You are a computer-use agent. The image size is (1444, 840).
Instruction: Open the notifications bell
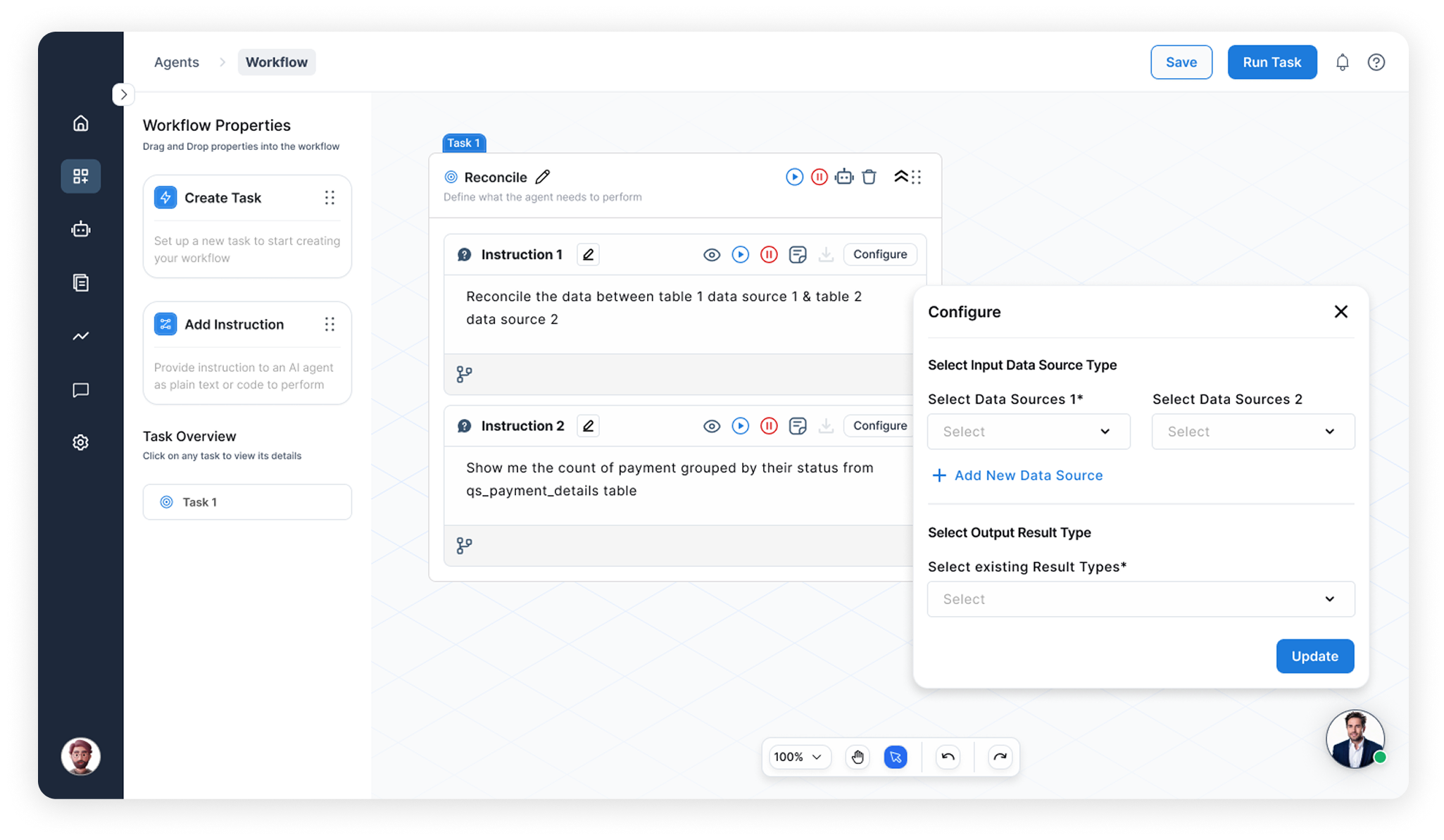[x=1342, y=63]
